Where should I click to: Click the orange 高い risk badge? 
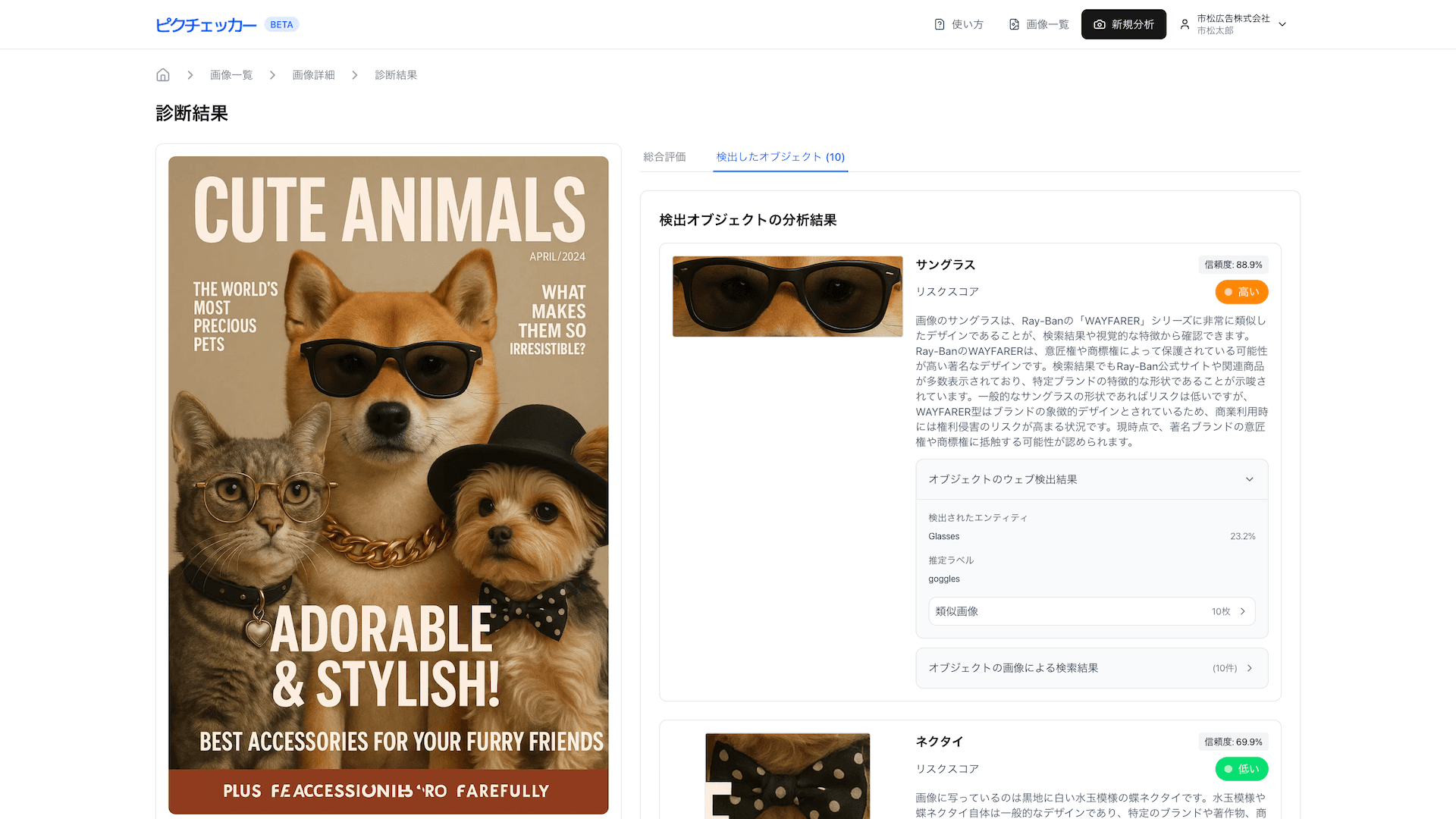pos(1241,292)
